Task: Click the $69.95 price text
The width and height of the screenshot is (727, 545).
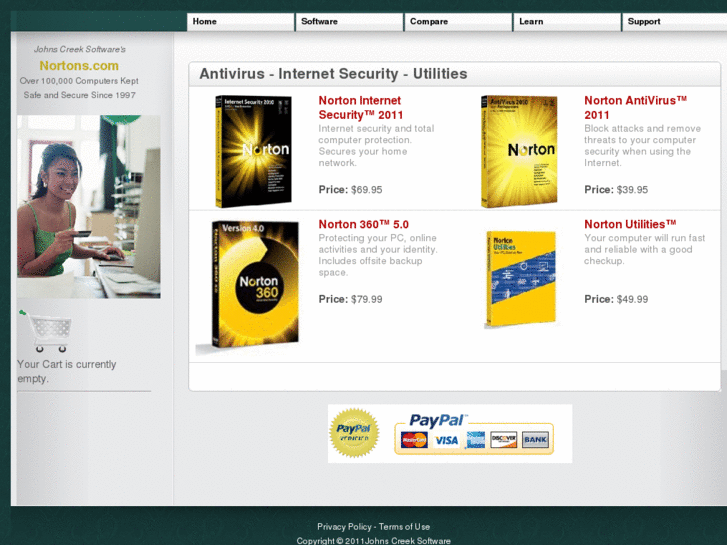Action: point(366,190)
